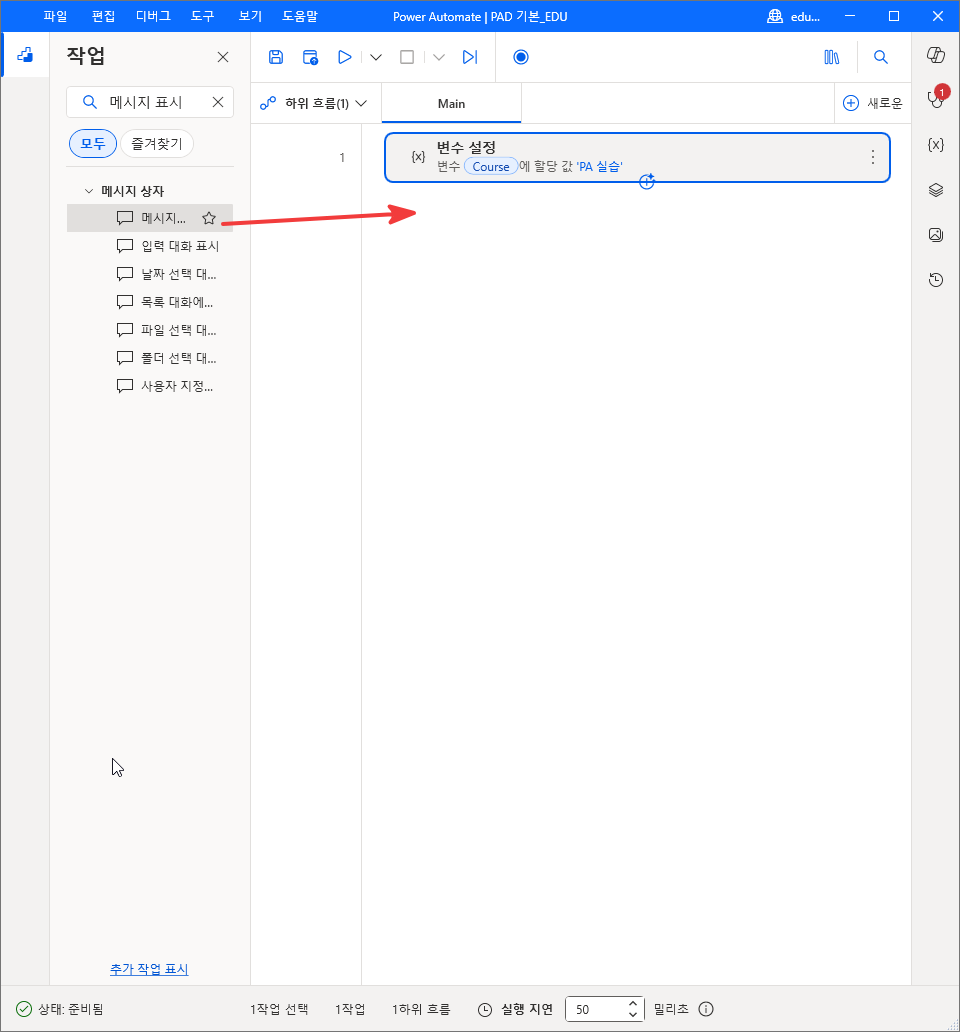Open the 편집 menu
The width and height of the screenshot is (960, 1032).
click(x=103, y=16)
